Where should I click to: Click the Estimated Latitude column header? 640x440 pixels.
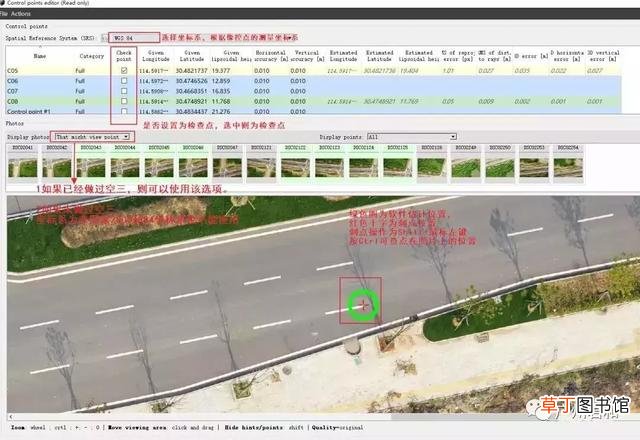[x=379, y=56]
